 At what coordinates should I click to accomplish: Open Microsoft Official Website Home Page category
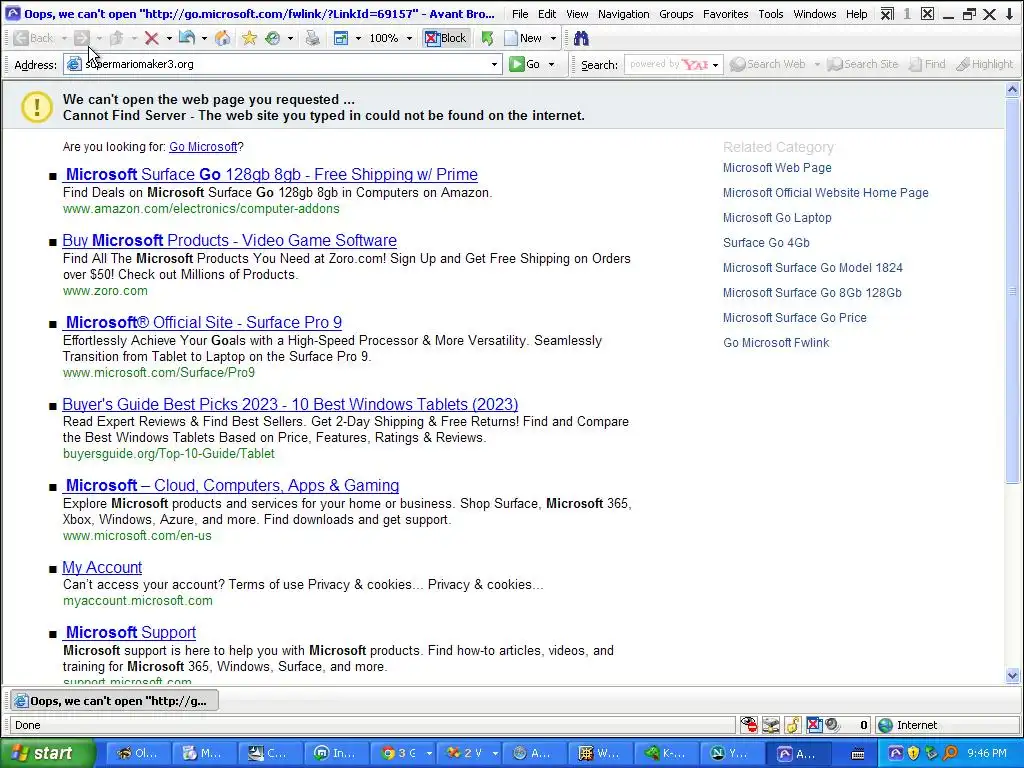[825, 193]
